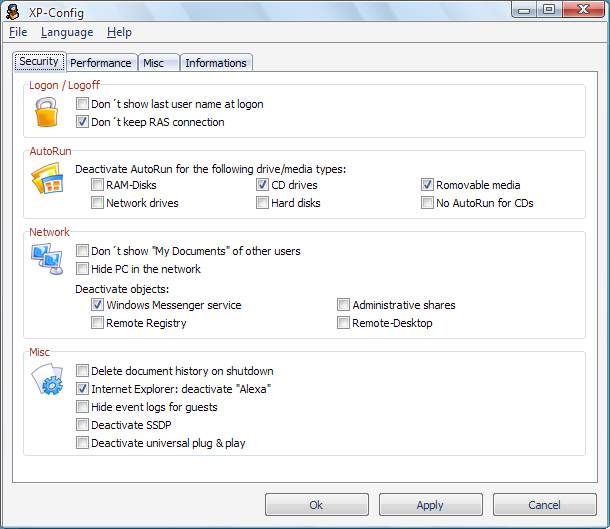Uncheck "Don't keep RAS connection"

click(x=83, y=122)
